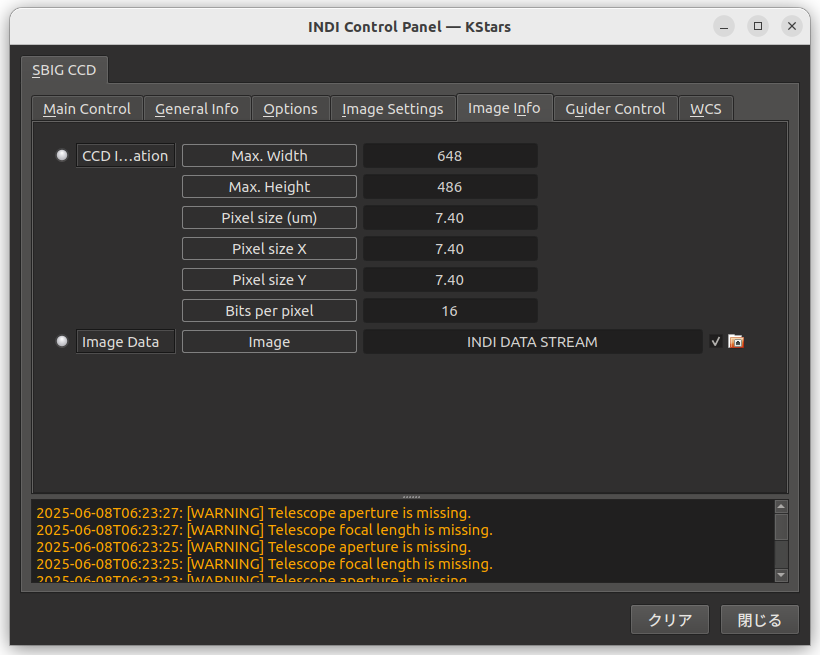Click the save image folder icon
Viewport: 820px width, 655px height.
click(x=736, y=342)
